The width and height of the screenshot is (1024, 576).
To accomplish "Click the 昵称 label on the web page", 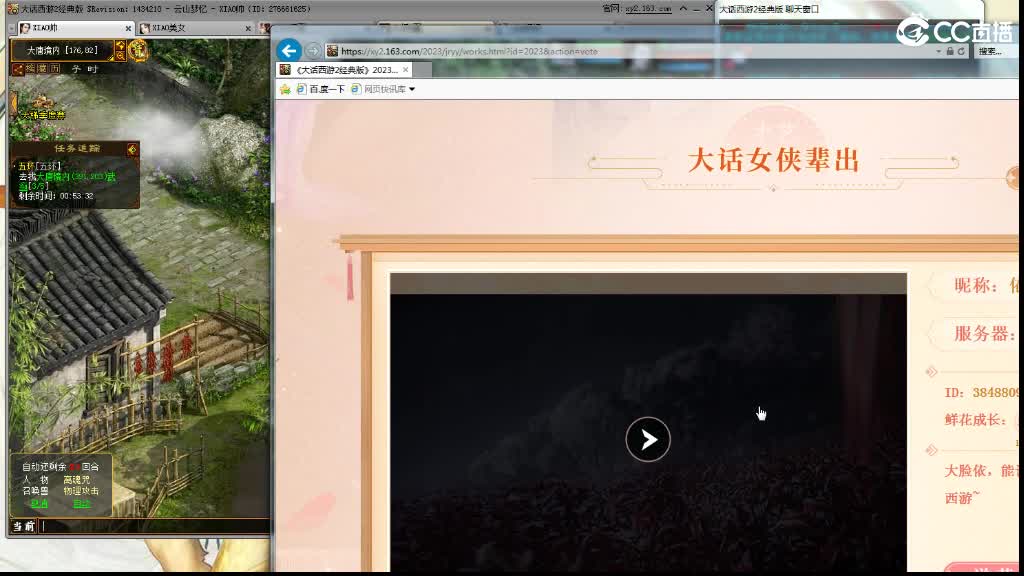I will [x=976, y=285].
